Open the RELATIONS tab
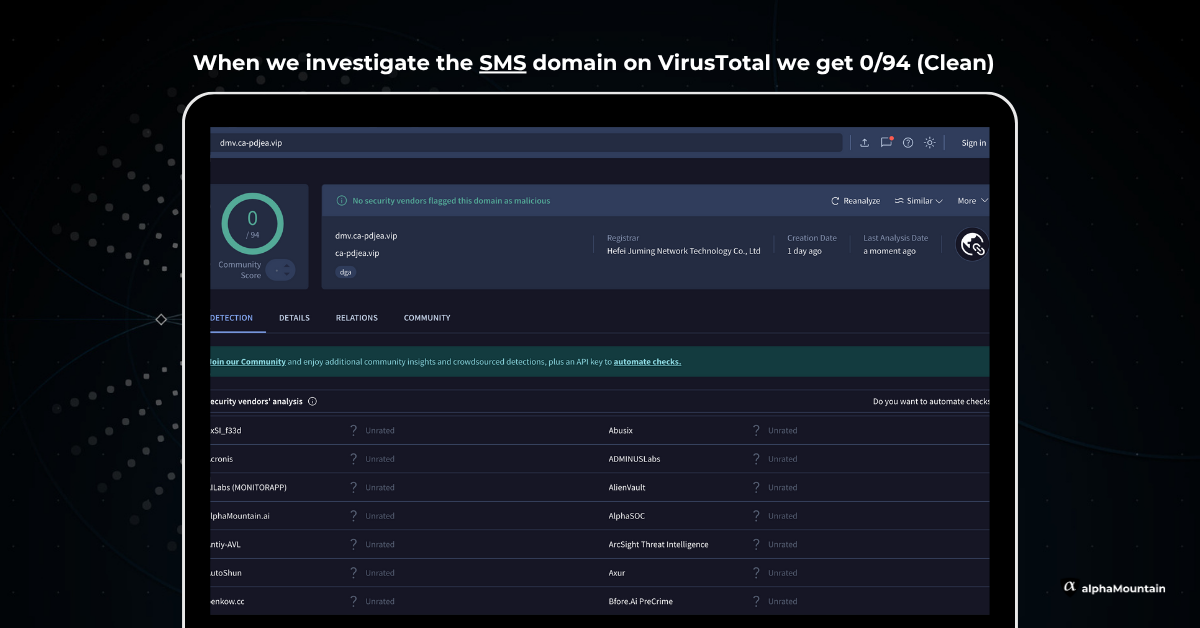Image resolution: width=1200 pixels, height=628 pixels. pos(357,318)
